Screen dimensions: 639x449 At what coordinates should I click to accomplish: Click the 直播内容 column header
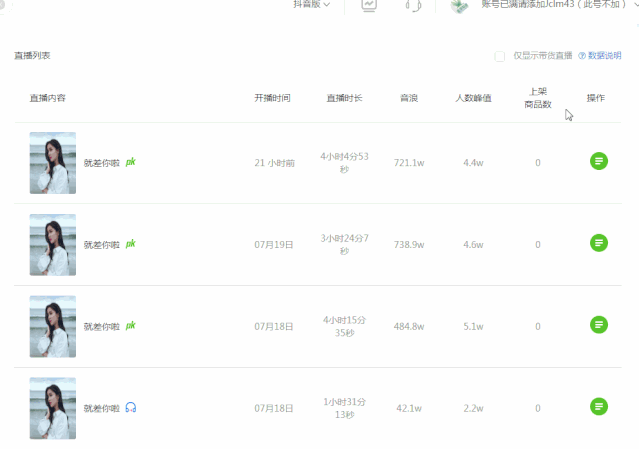(47, 98)
